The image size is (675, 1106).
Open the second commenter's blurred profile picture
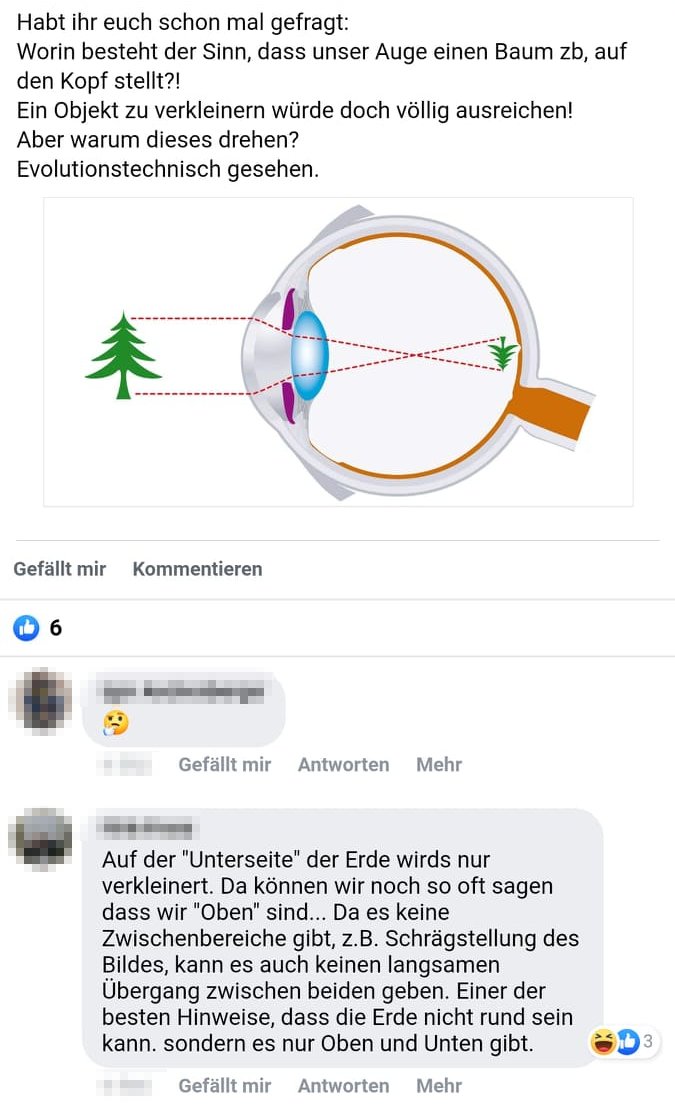[x=41, y=838]
